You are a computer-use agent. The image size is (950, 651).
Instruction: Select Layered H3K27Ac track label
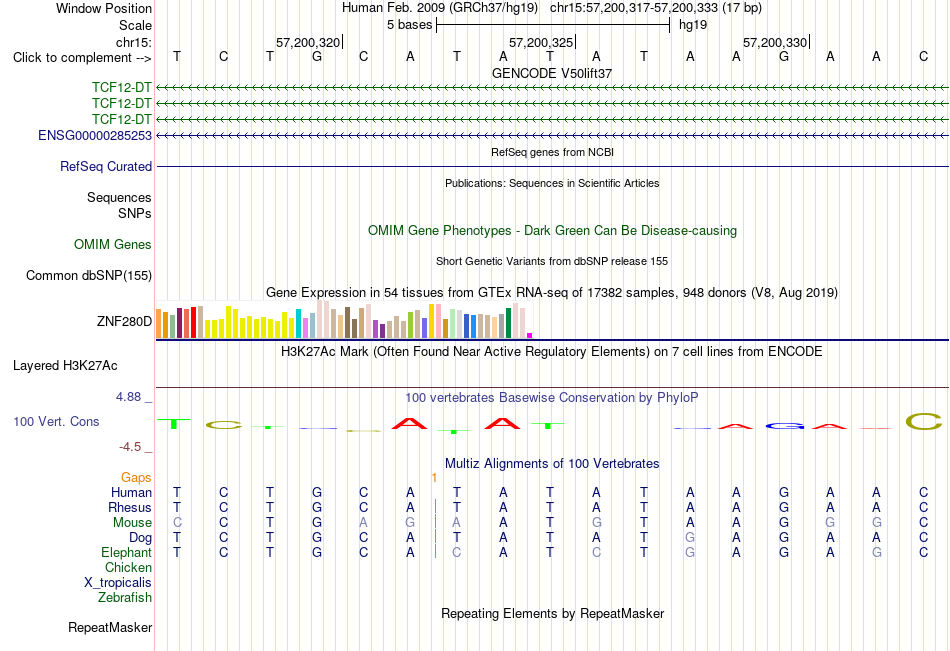(x=65, y=366)
